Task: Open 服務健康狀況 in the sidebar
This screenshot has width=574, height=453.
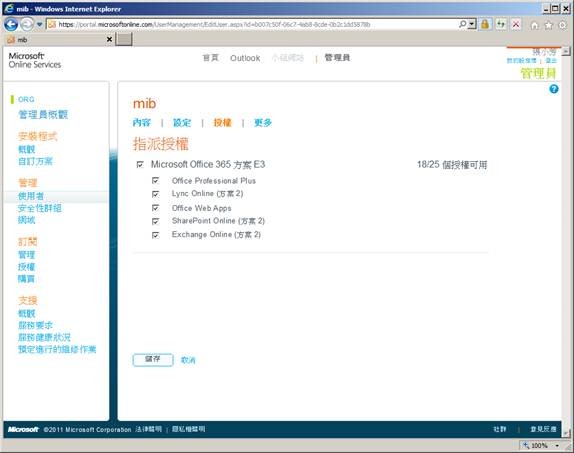Action: coord(44,337)
